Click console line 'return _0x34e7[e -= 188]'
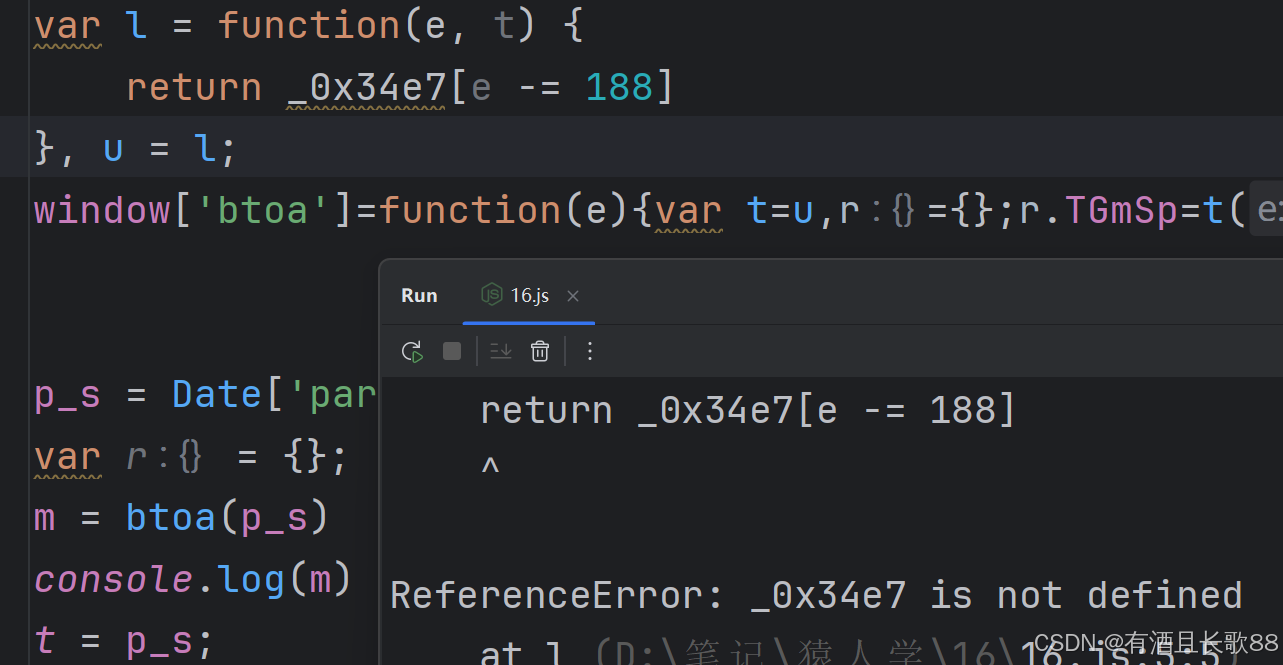This screenshot has height=665, width=1283. pos(747,411)
